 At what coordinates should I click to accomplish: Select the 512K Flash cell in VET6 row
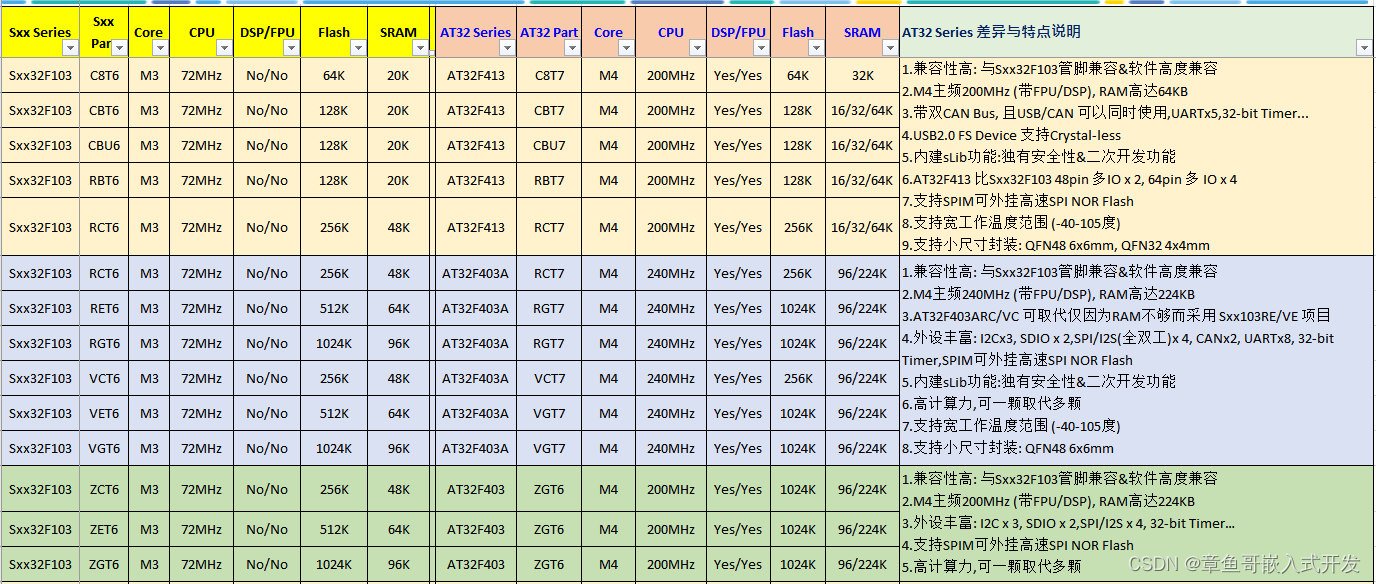[x=334, y=413]
